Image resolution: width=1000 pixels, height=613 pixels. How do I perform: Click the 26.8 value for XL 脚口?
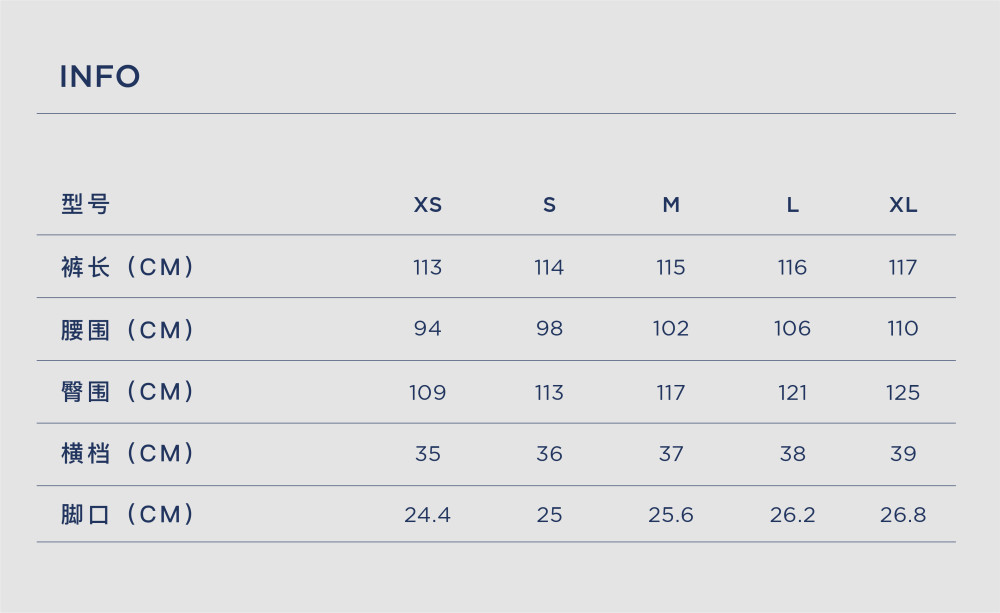(903, 515)
